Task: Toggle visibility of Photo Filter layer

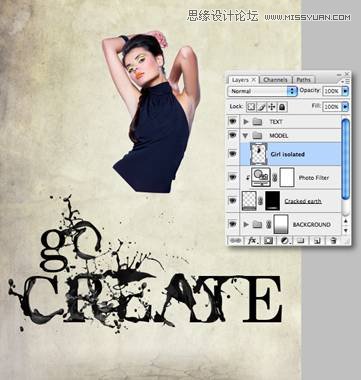Action: [232, 177]
